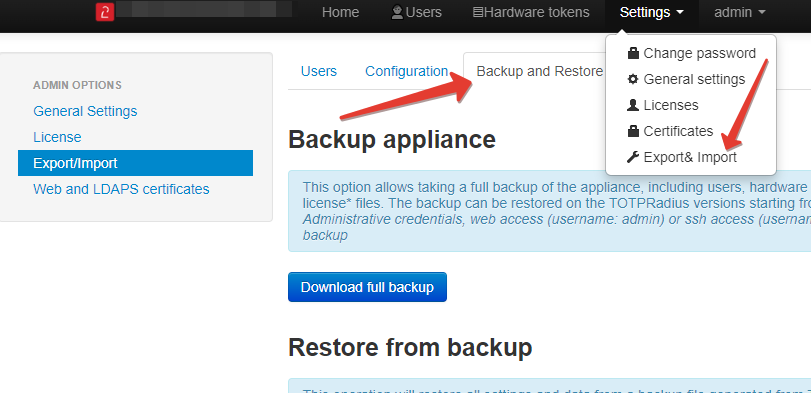Open General Settings in admin options sidebar
The height and width of the screenshot is (393, 811).
point(85,111)
